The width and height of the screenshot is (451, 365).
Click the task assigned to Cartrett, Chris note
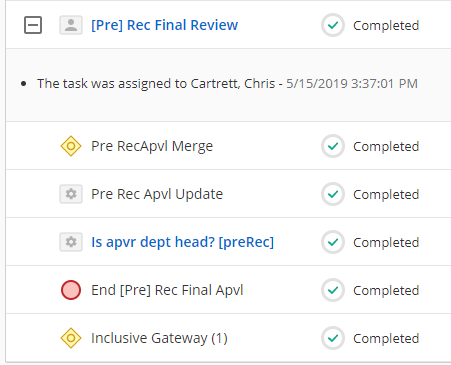227,83
